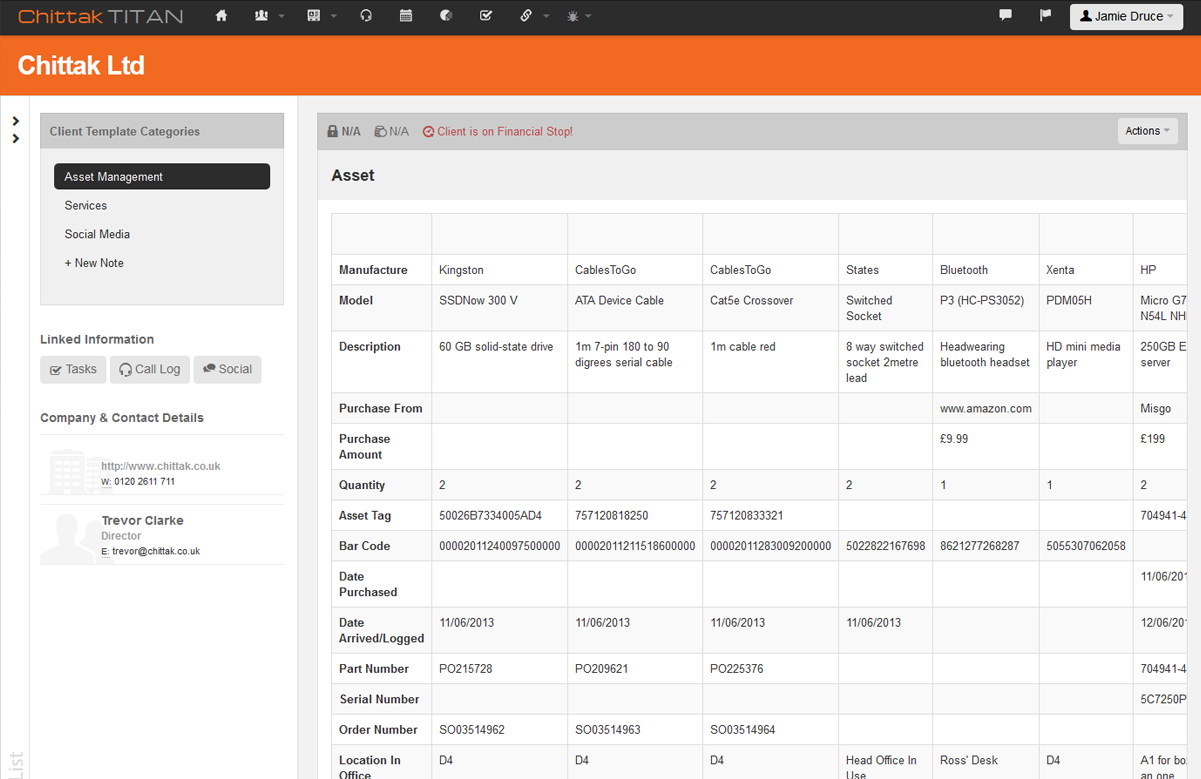Viewport: 1201px width, 779px height.
Task: Click the coins N/A status icon
Action: pos(380,131)
